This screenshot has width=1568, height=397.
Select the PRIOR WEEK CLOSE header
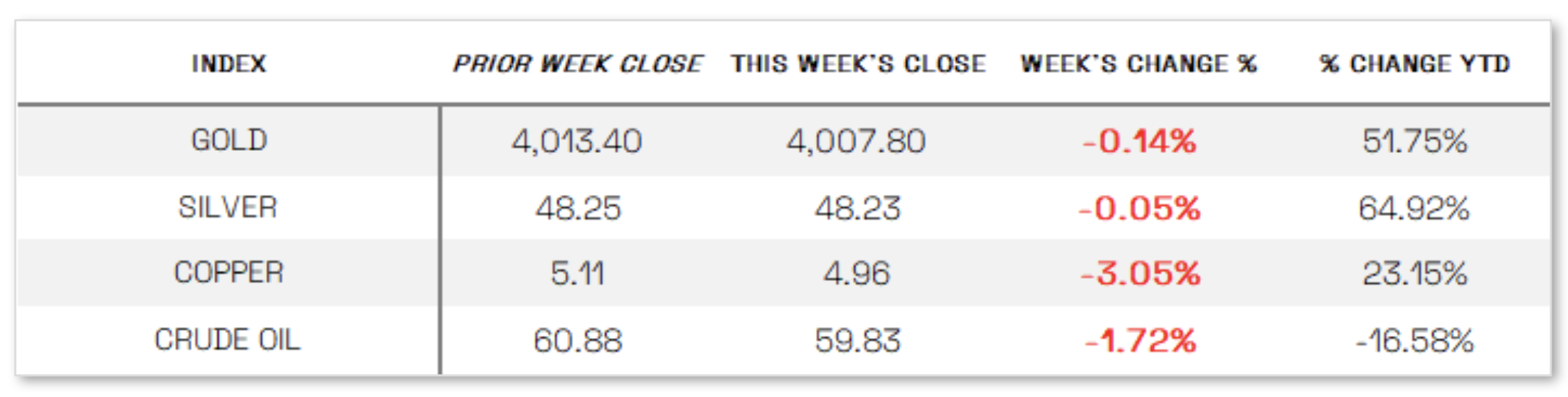(578, 64)
